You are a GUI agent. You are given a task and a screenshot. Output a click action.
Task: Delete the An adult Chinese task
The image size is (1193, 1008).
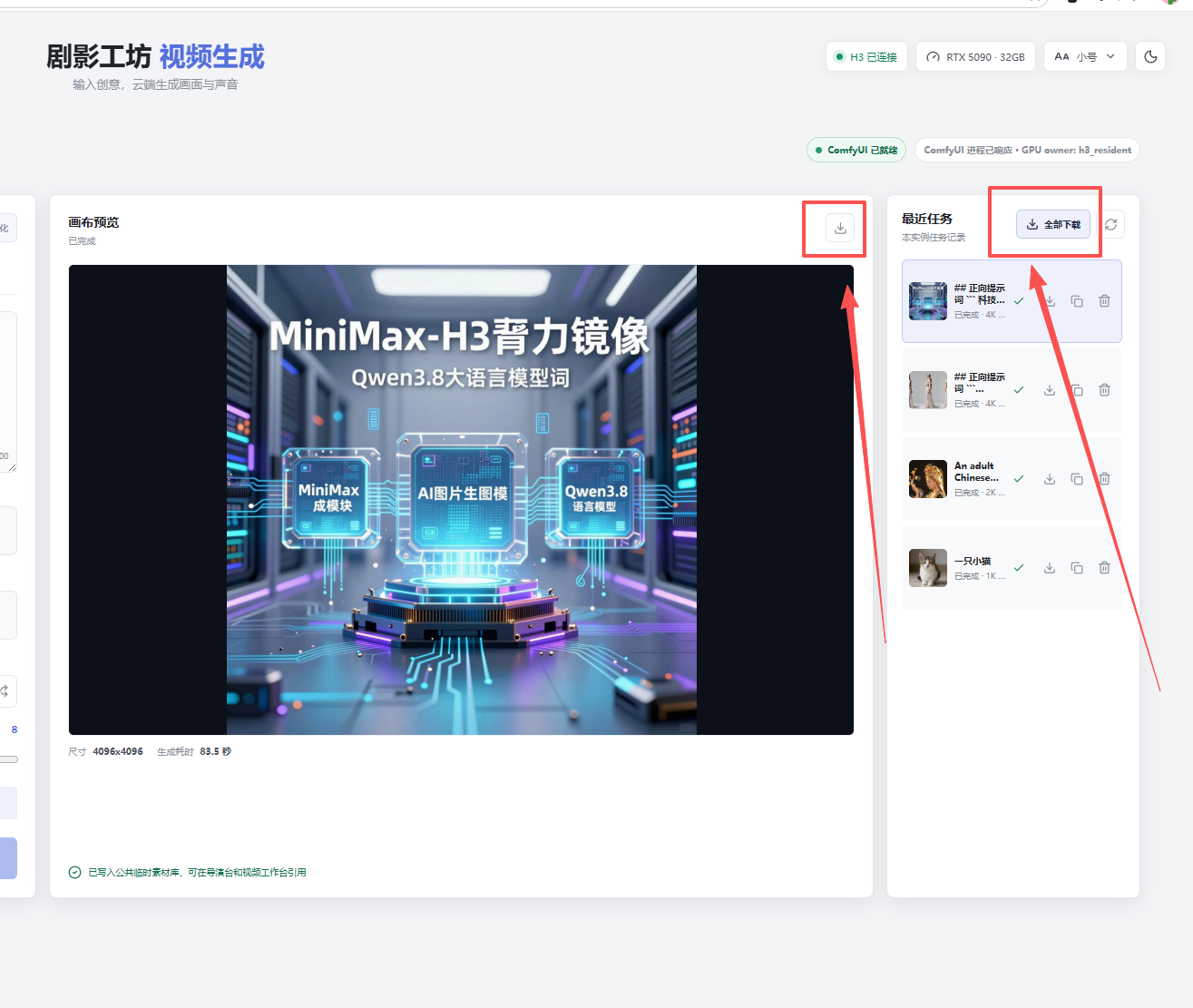coord(1104,479)
